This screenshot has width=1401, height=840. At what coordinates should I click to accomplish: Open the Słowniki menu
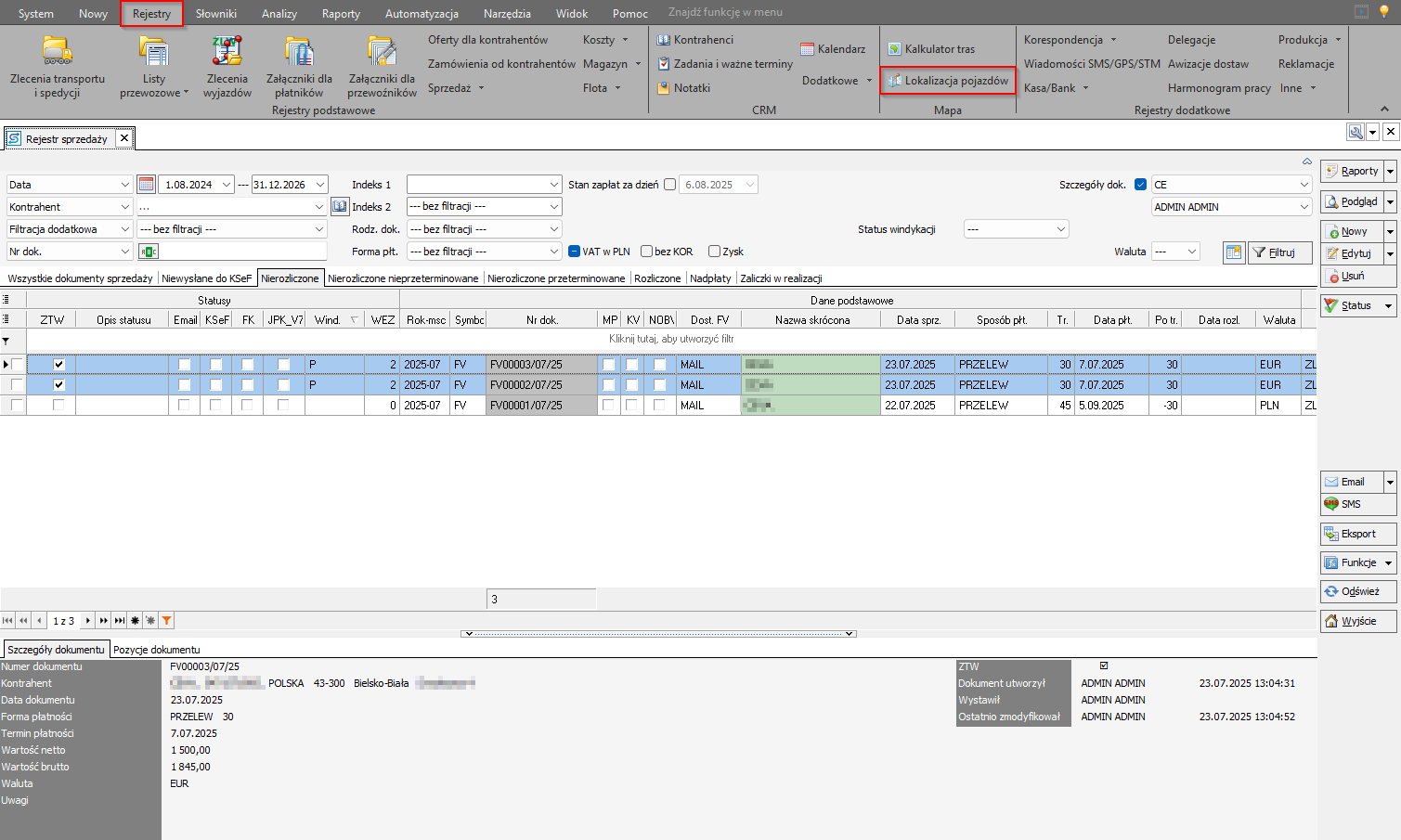coord(216,14)
